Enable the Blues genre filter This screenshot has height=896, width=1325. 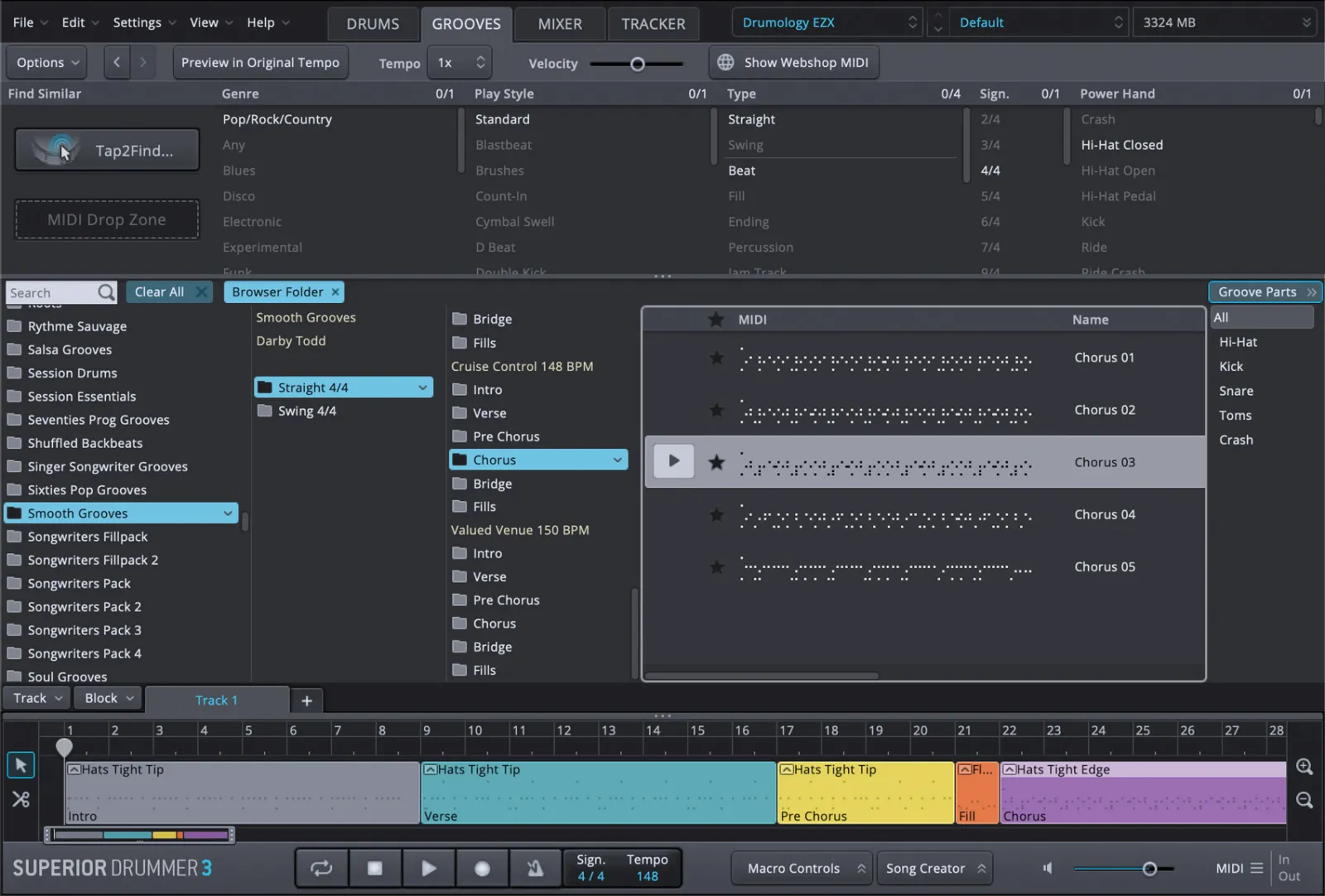pos(238,171)
